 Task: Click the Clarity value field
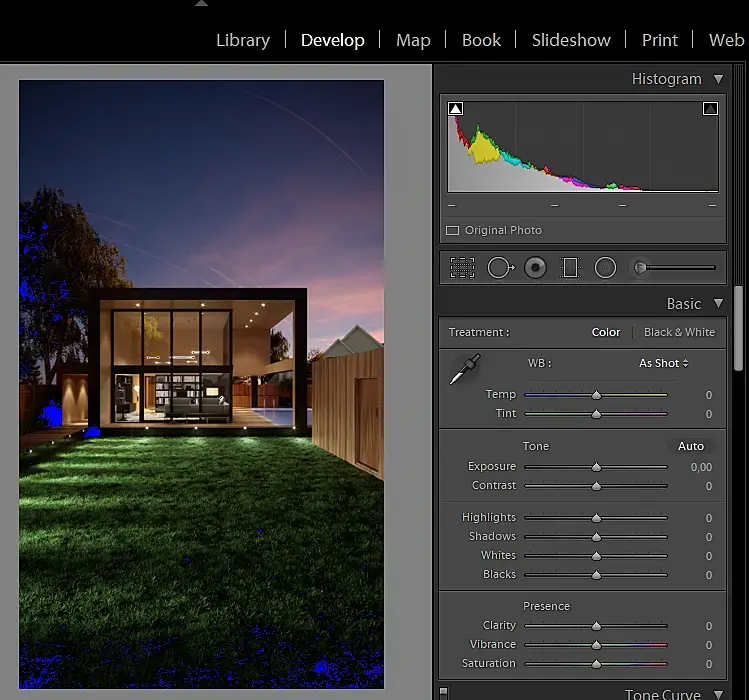pyautogui.click(x=709, y=626)
